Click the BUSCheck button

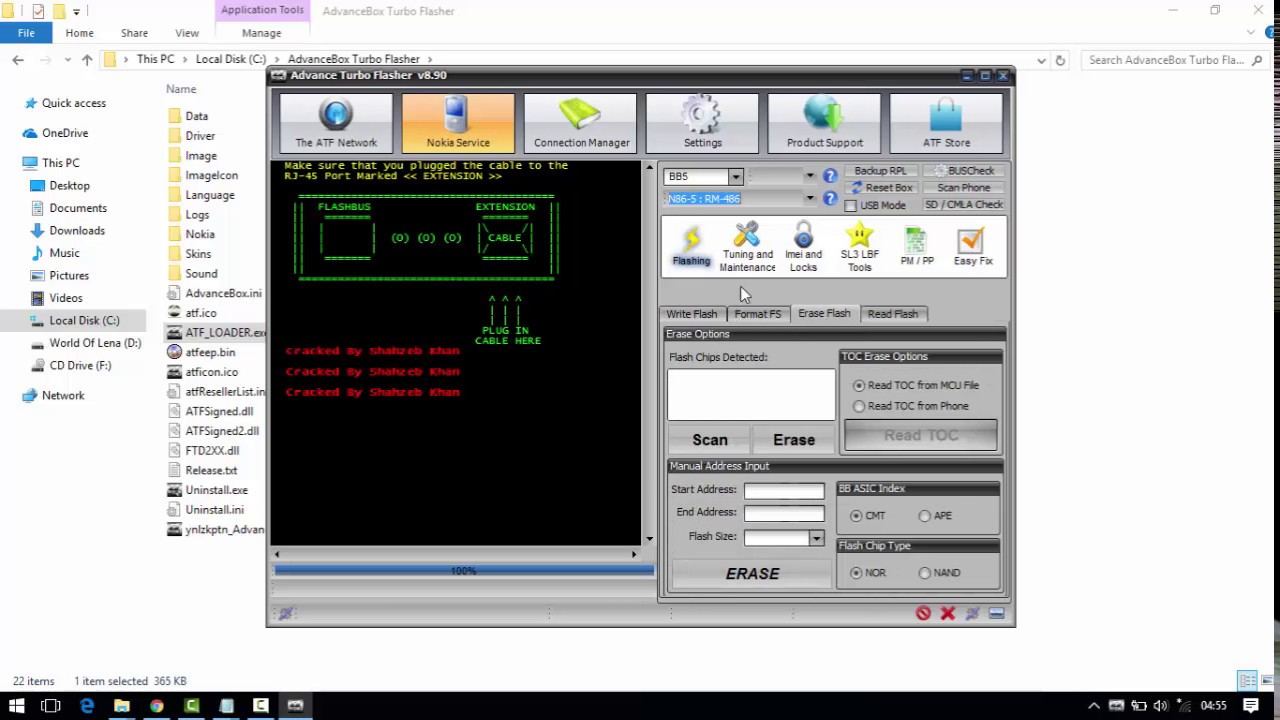click(x=963, y=171)
